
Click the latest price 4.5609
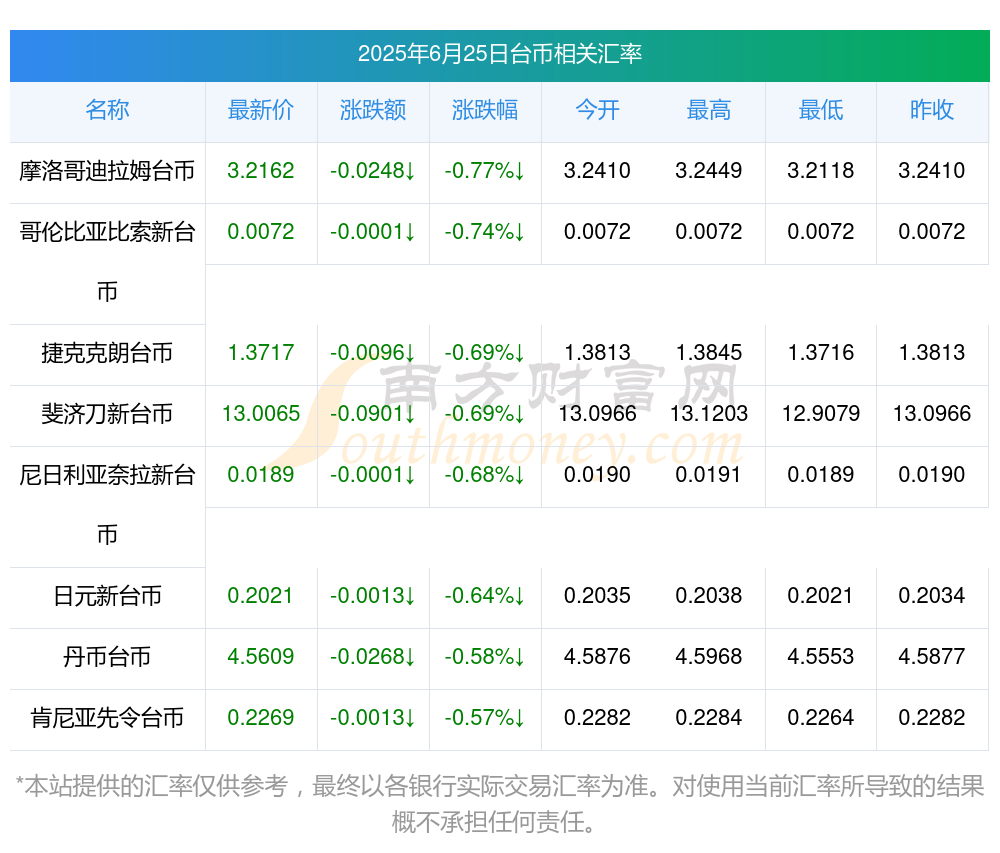click(x=261, y=657)
